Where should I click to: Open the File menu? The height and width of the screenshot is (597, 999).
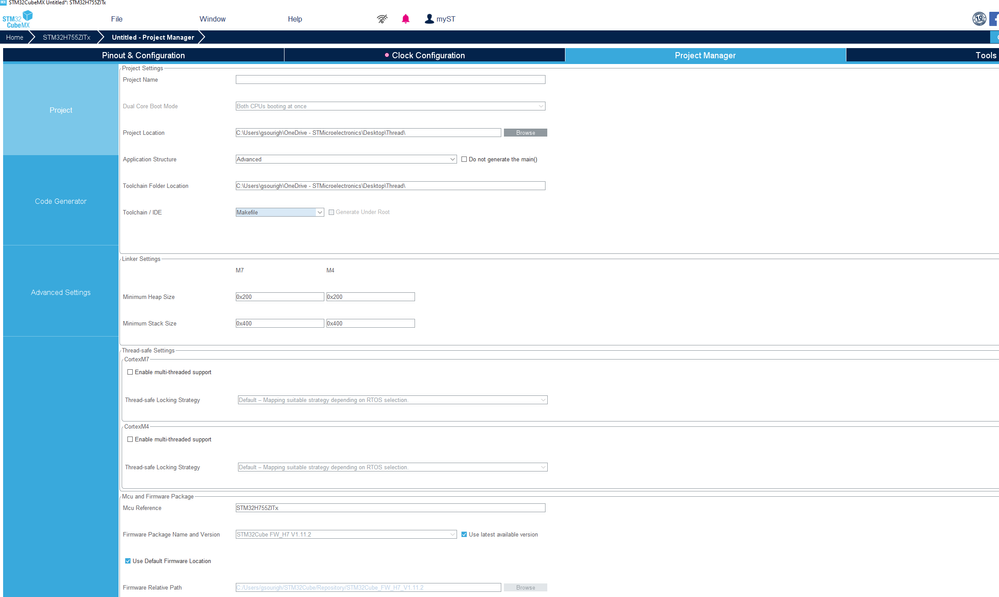click(117, 19)
